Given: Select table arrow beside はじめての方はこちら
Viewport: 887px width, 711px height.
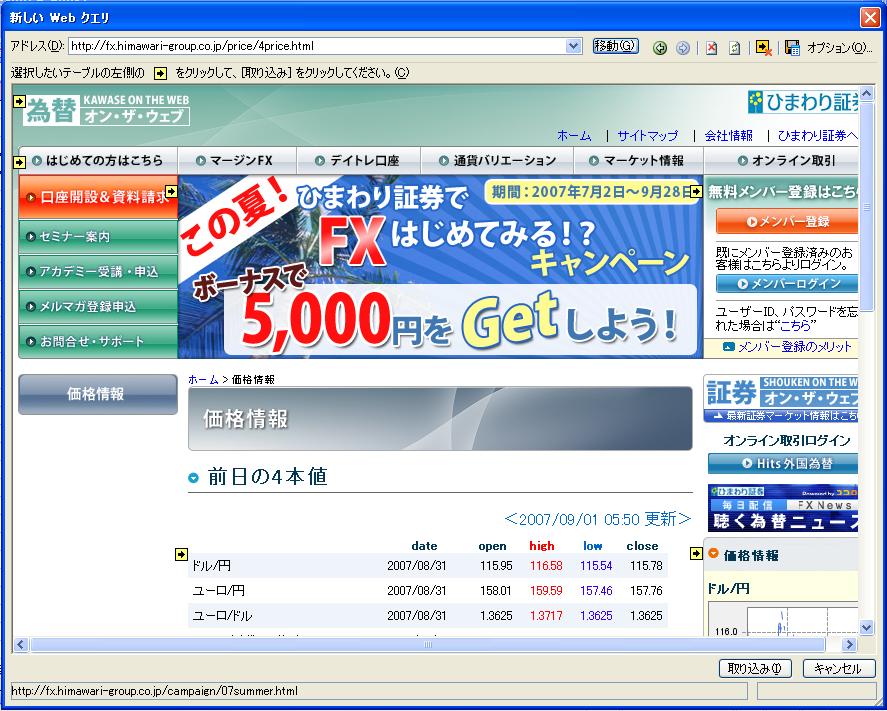Looking at the screenshot, I should [x=19, y=162].
